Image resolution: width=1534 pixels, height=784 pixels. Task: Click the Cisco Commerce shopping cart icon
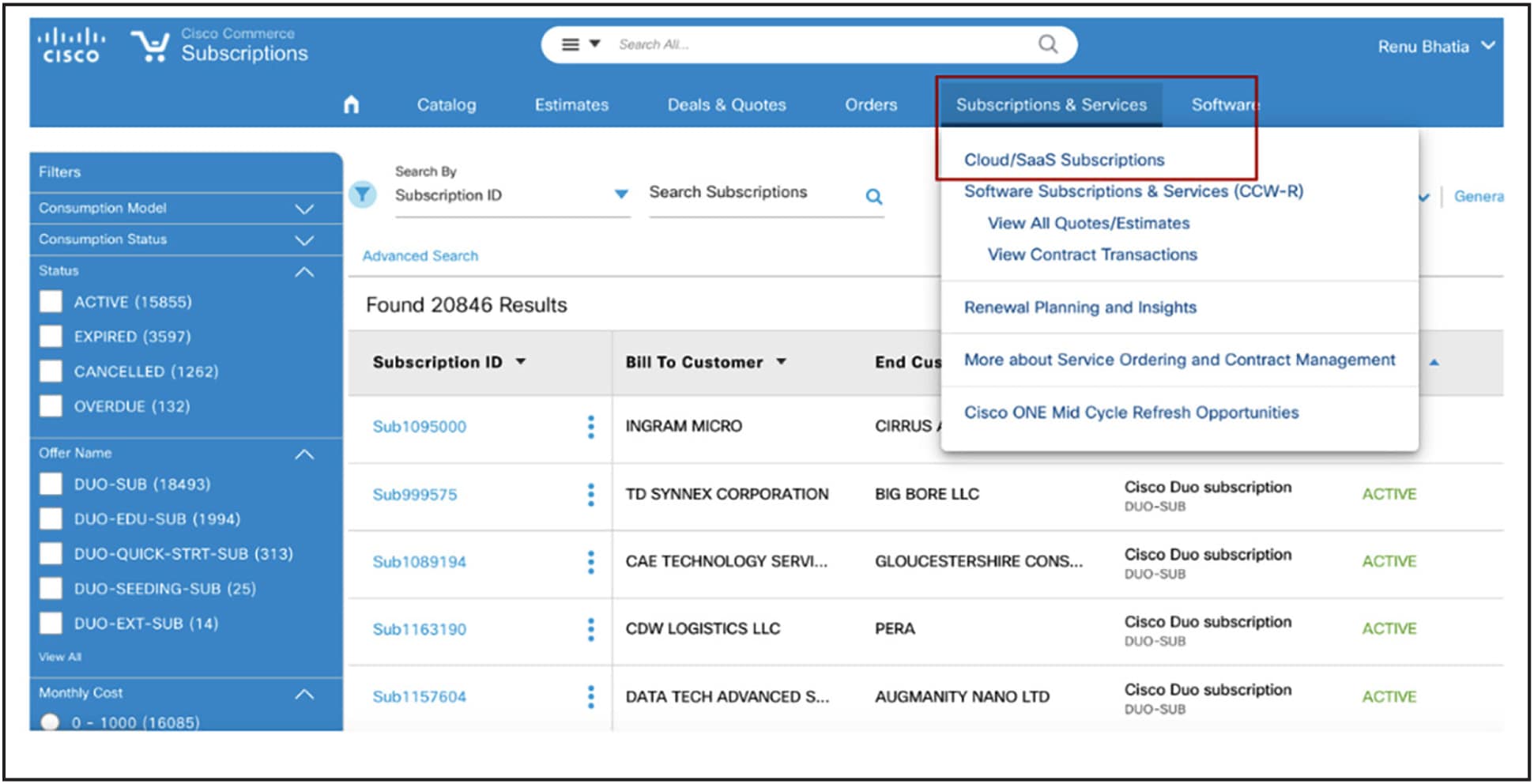(150, 46)
